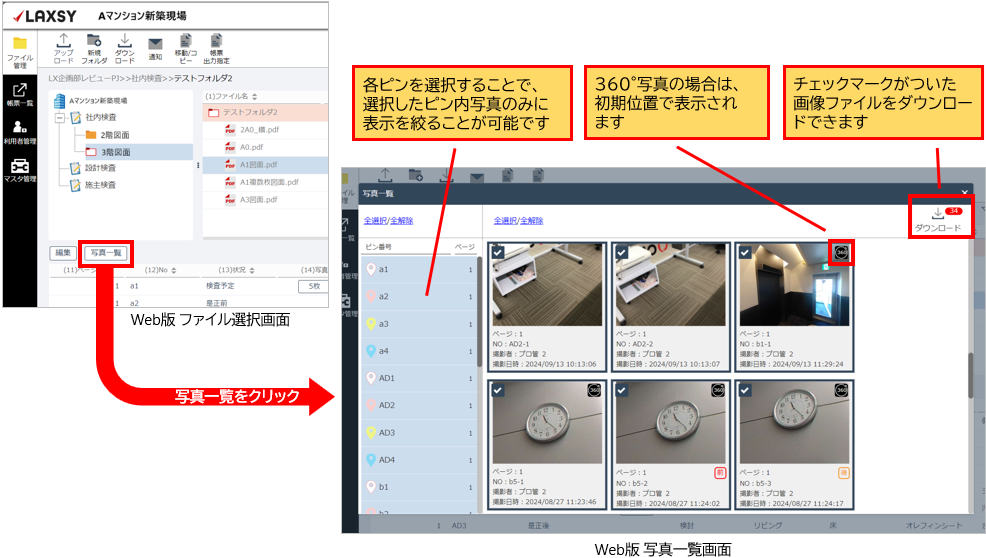986x558 pixels.
Task: Download checked photos with ダウンロード button
Action: point(937,219)
